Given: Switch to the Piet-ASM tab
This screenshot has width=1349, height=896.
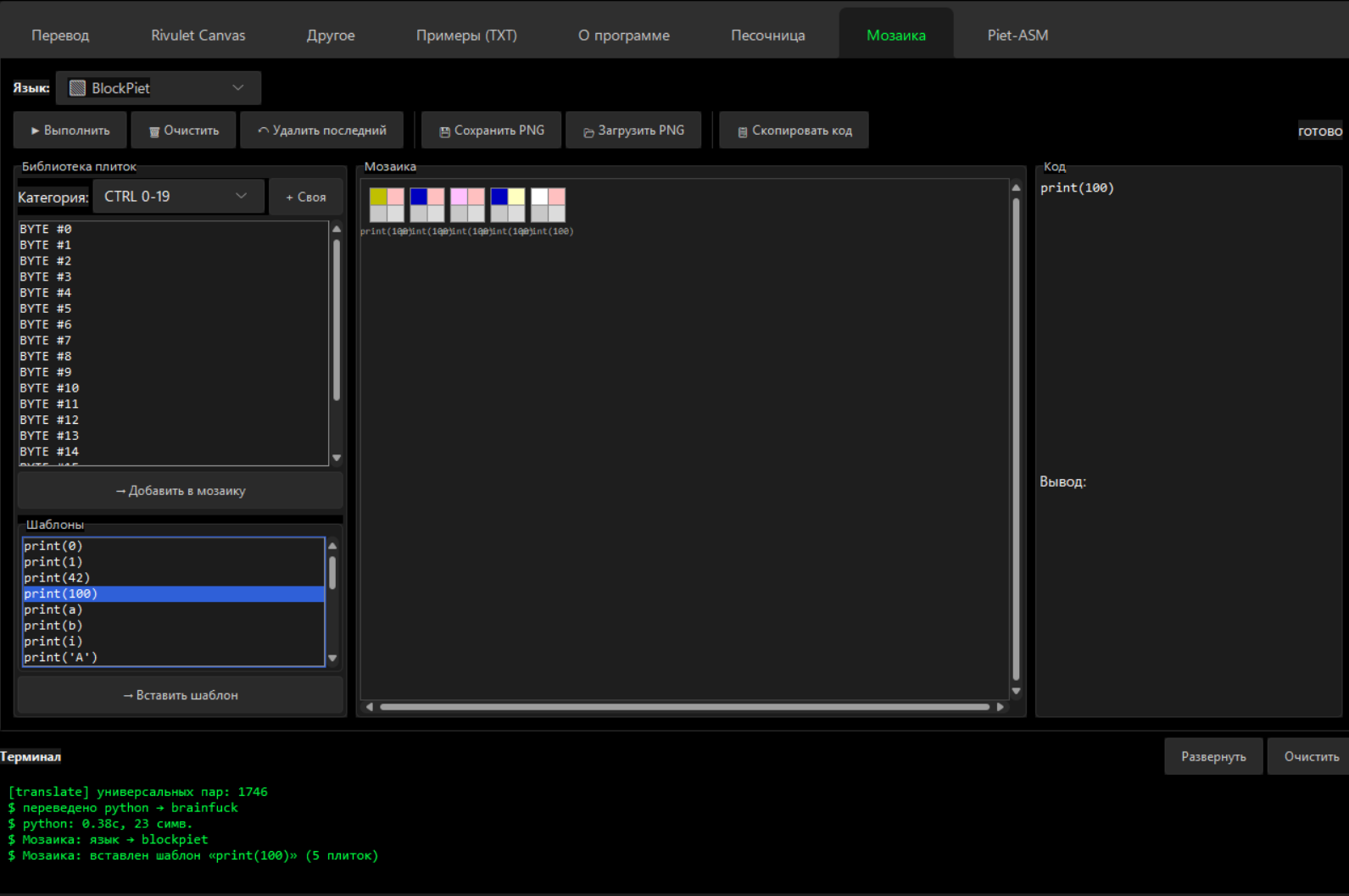Looking at the screenshot, I should pyautogui.click(x=1017, y=35).
